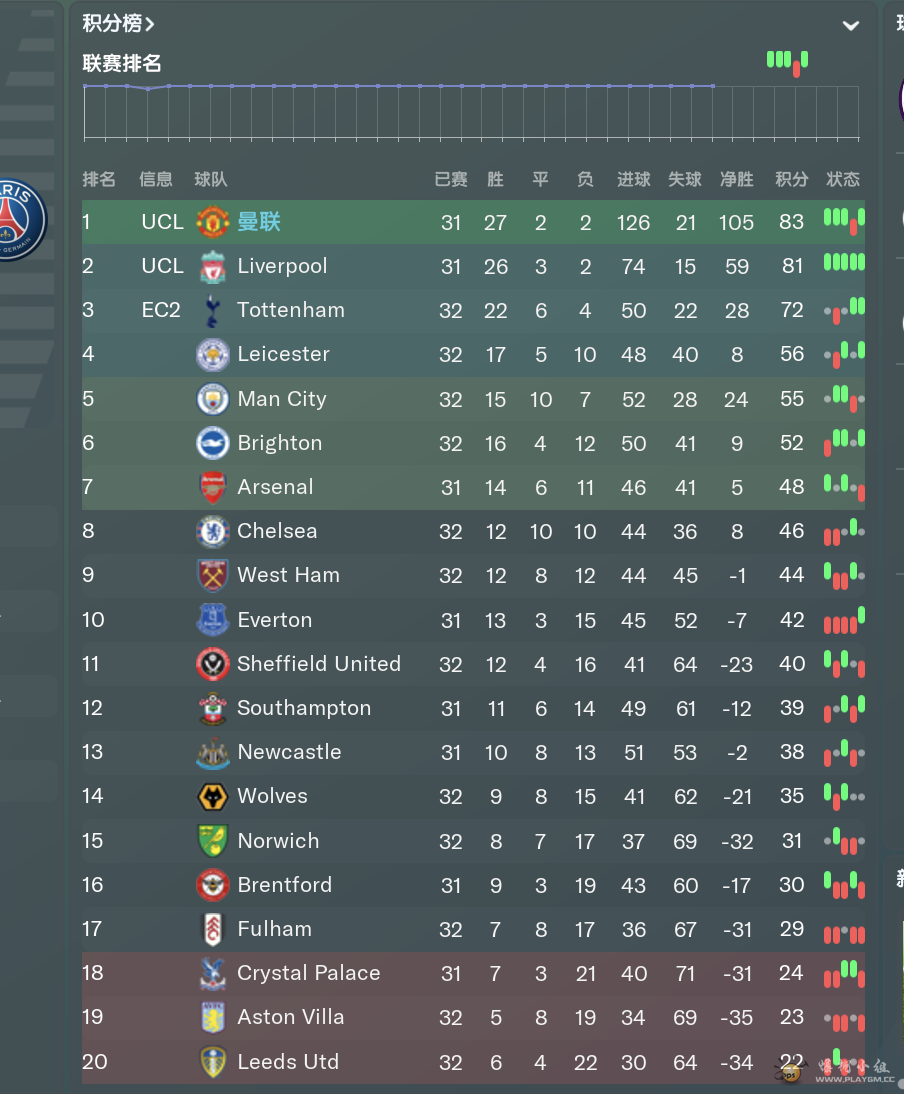Image resolution: width=904 pixels, height=1094 pixels.
Task: Click Liverpool's recent form indicator bars
Action: coord(844,263)
